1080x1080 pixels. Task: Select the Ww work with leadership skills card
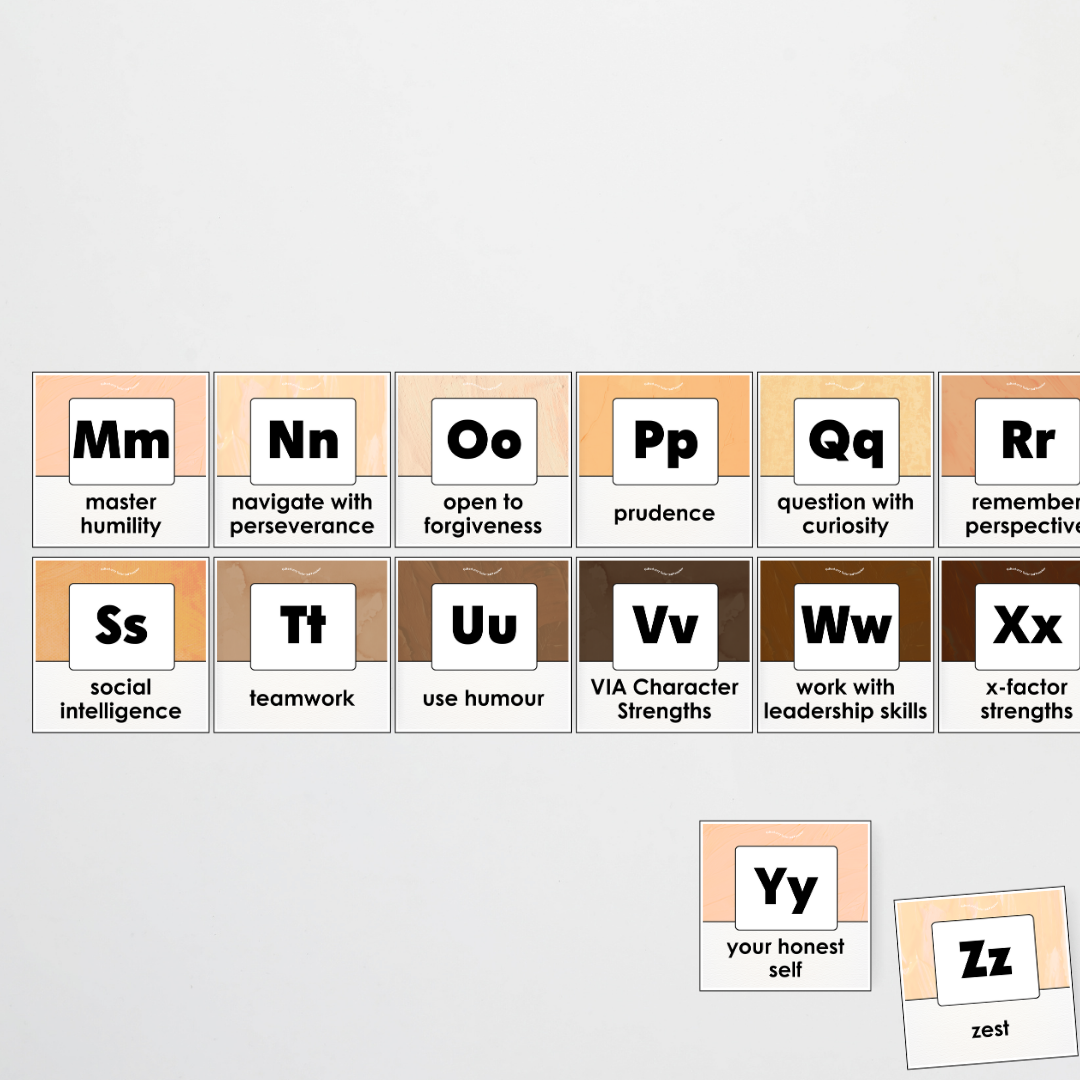pos(845,643)
